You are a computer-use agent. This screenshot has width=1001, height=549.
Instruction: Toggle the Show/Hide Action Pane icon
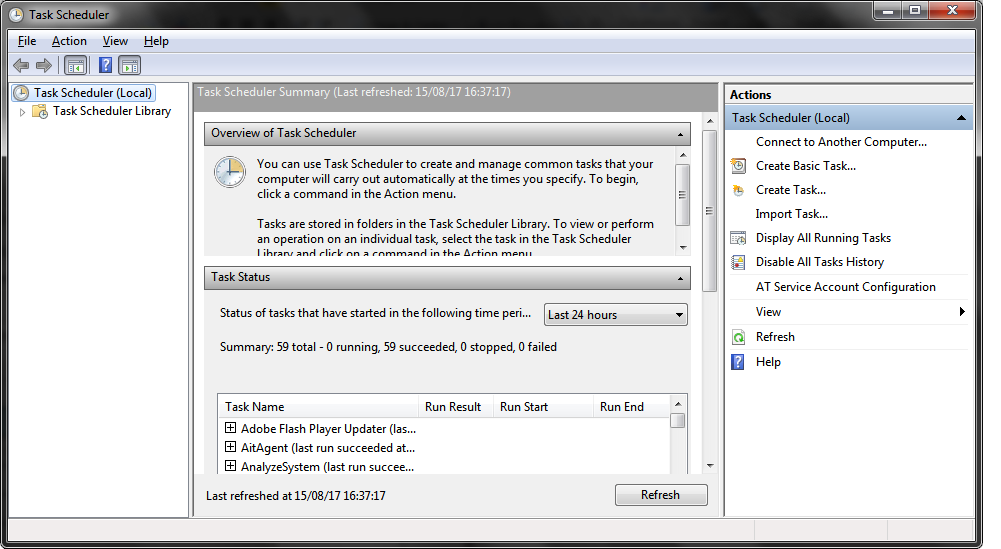[130, 65]
